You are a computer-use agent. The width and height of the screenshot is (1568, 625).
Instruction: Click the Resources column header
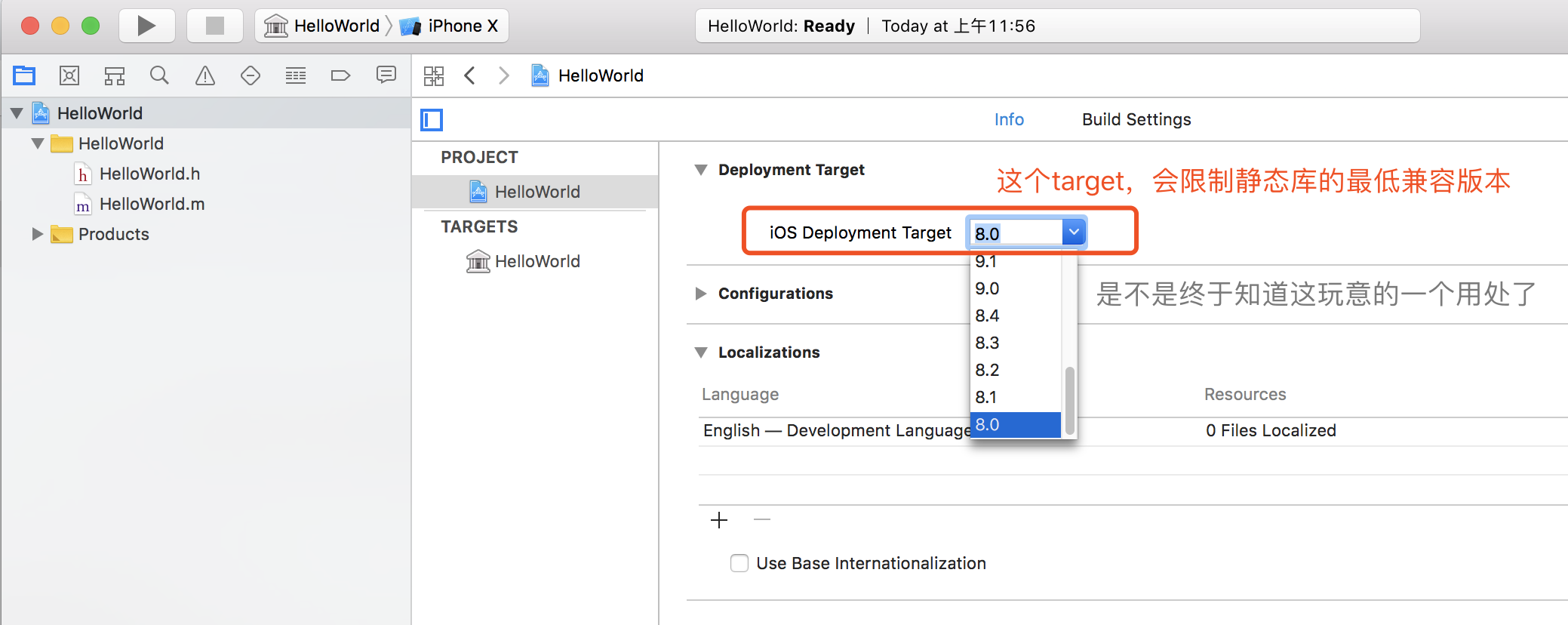tap(1245, 394)
